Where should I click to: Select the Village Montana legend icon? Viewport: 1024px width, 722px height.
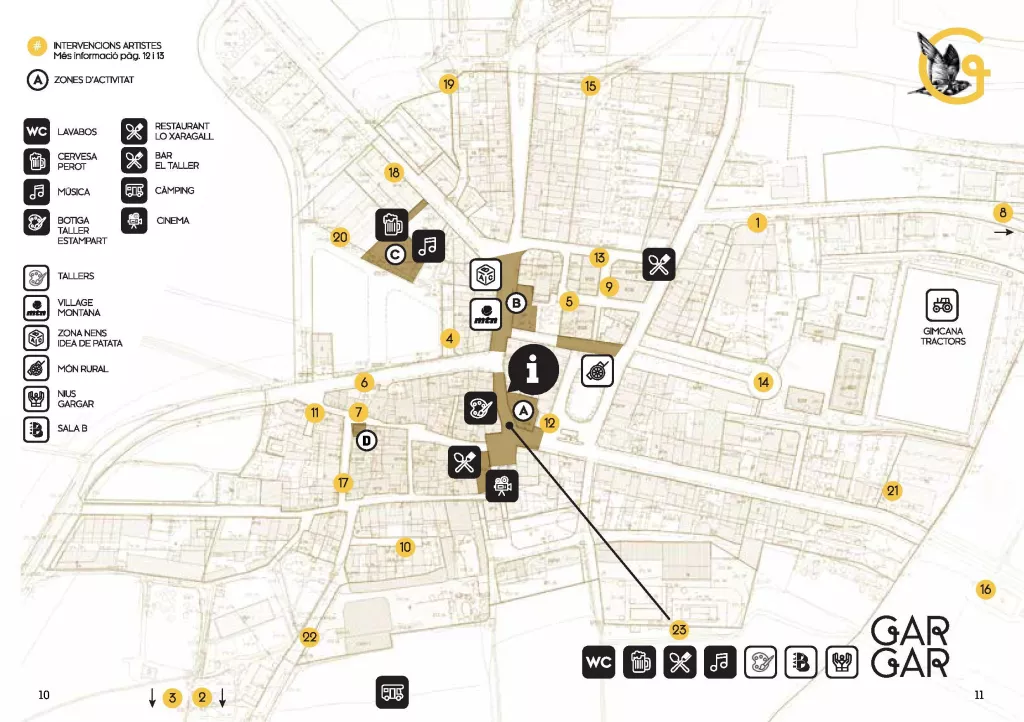(x=36, y=307)
